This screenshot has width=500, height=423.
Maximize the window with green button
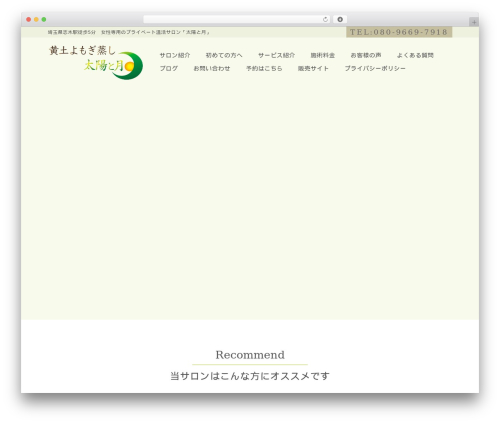[44, 19]
